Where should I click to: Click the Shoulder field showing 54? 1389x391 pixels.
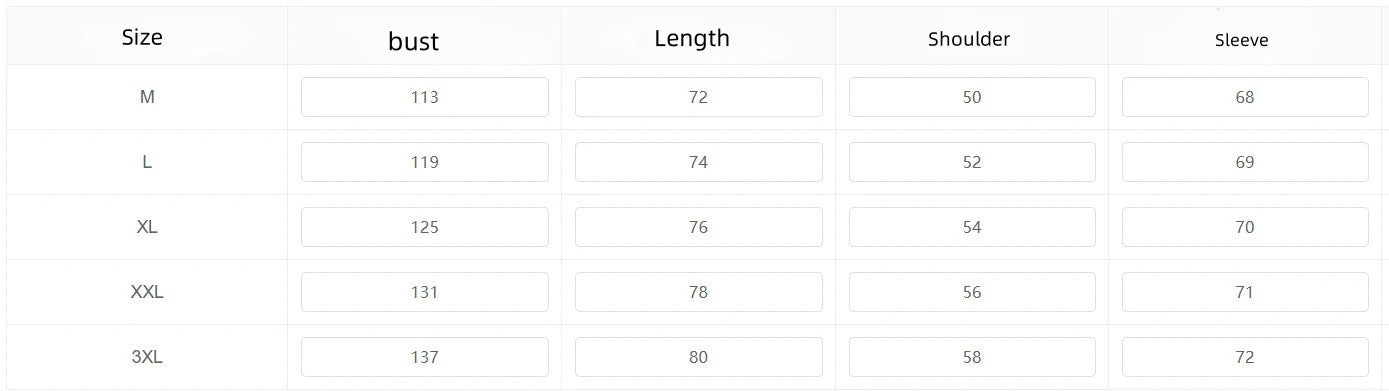972,227
